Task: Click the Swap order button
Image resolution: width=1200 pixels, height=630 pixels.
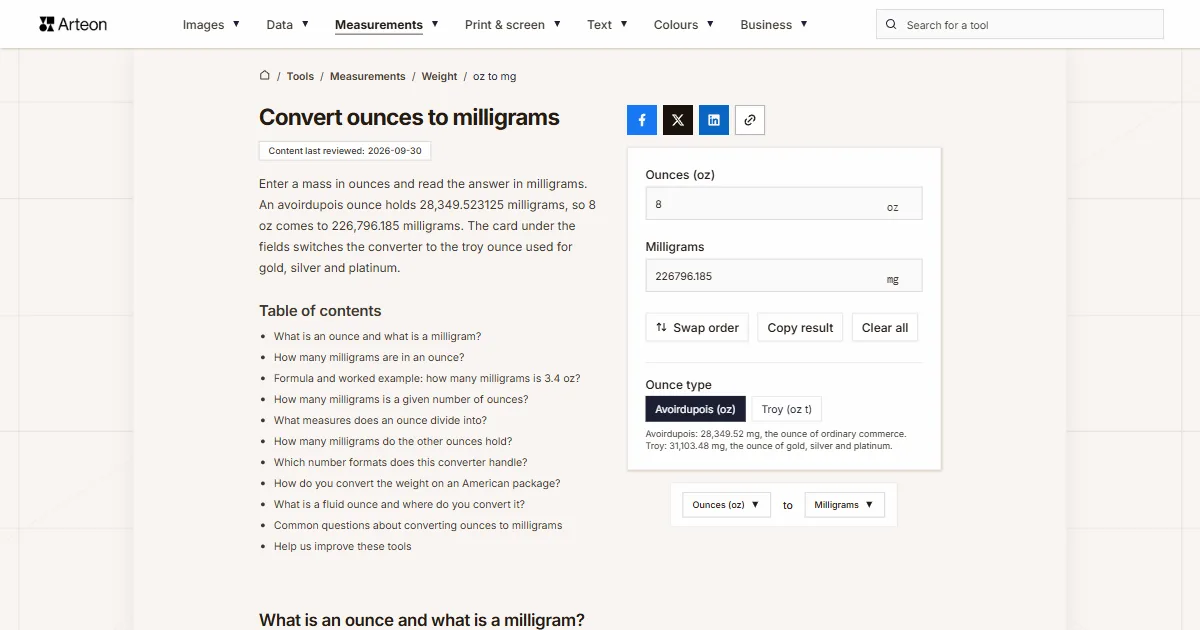Action: (697, 328)
